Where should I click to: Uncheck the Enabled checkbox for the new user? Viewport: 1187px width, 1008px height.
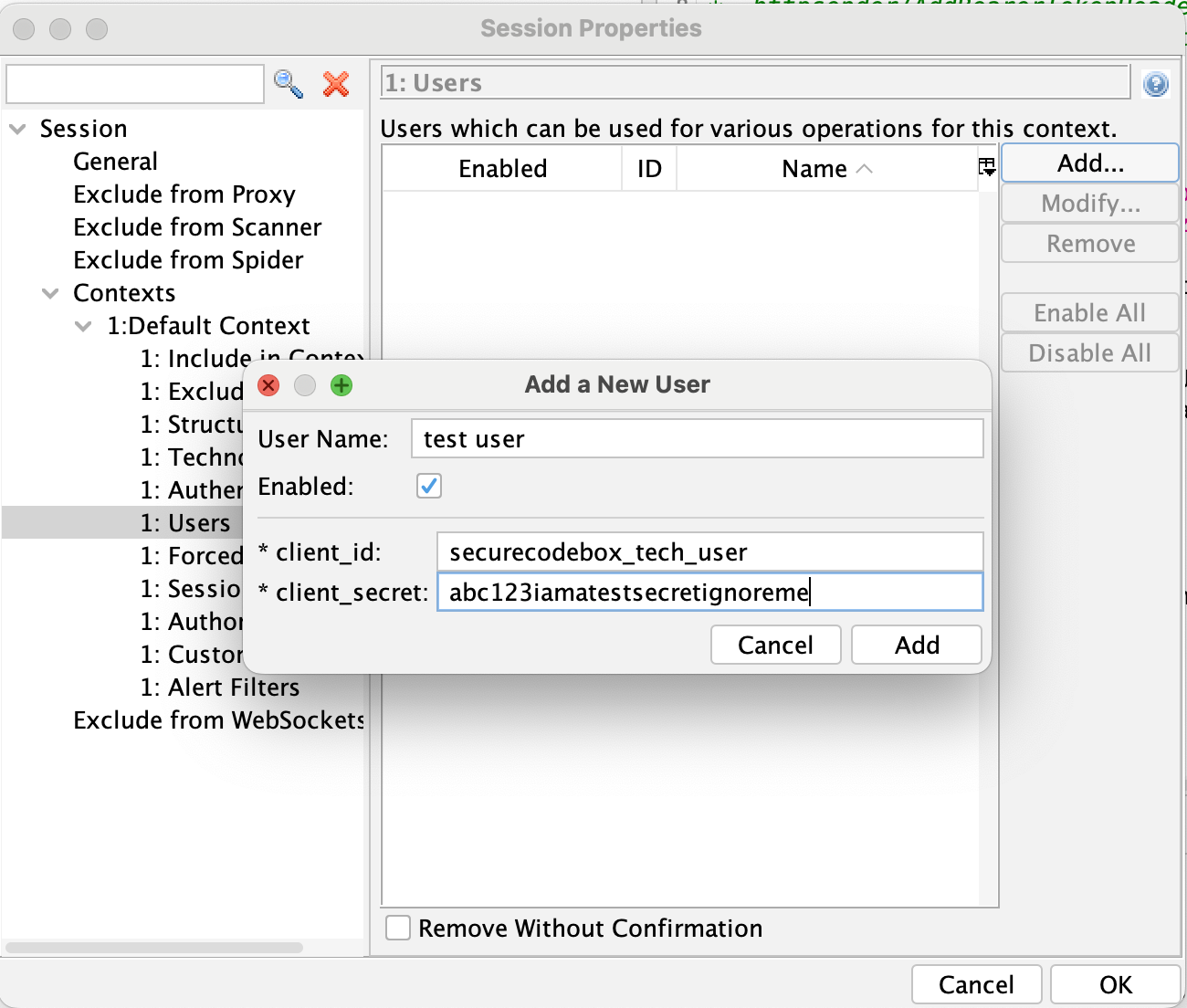[x=428, y=486]
